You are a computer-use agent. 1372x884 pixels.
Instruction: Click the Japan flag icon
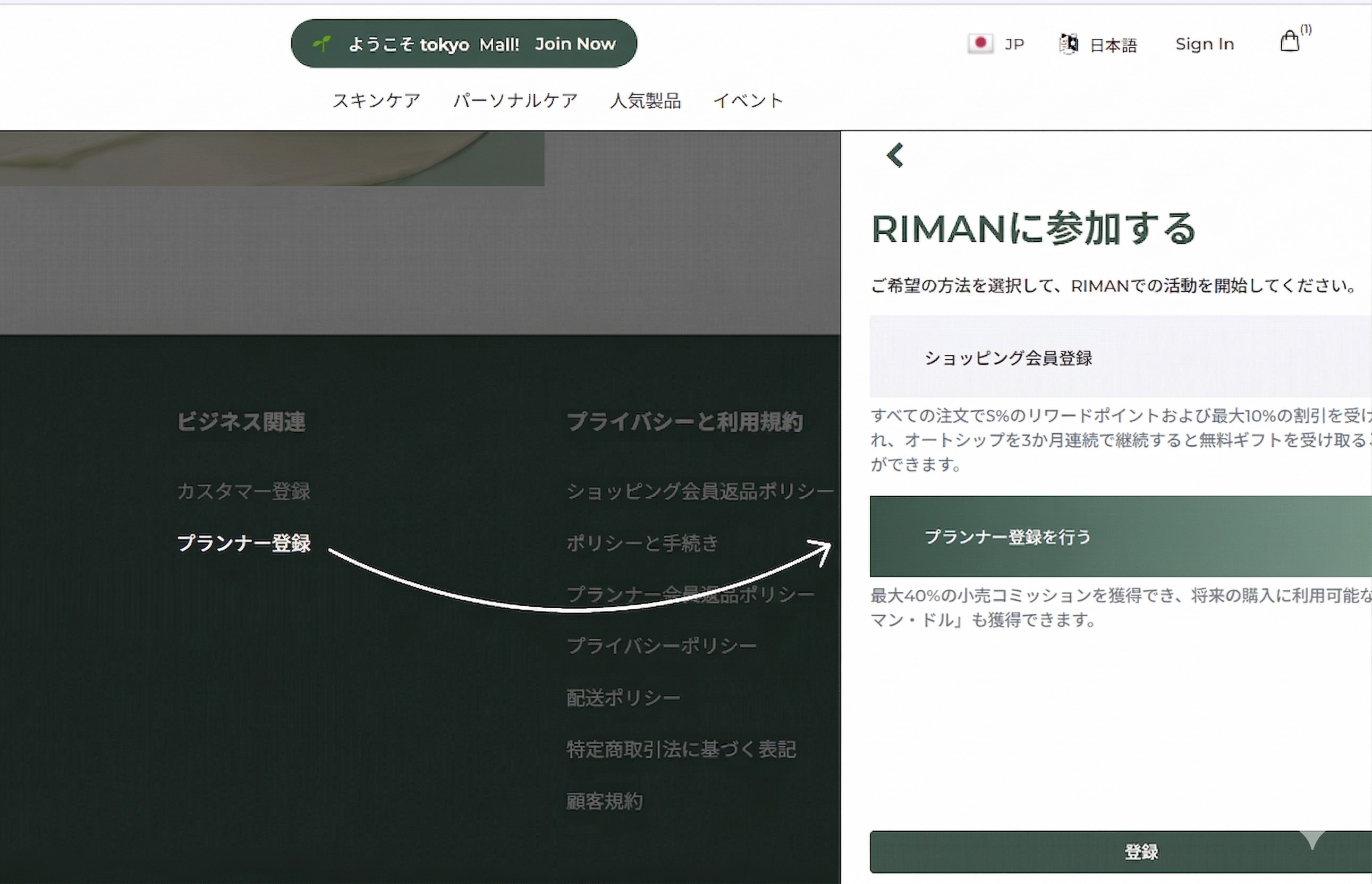coord(980,44)
